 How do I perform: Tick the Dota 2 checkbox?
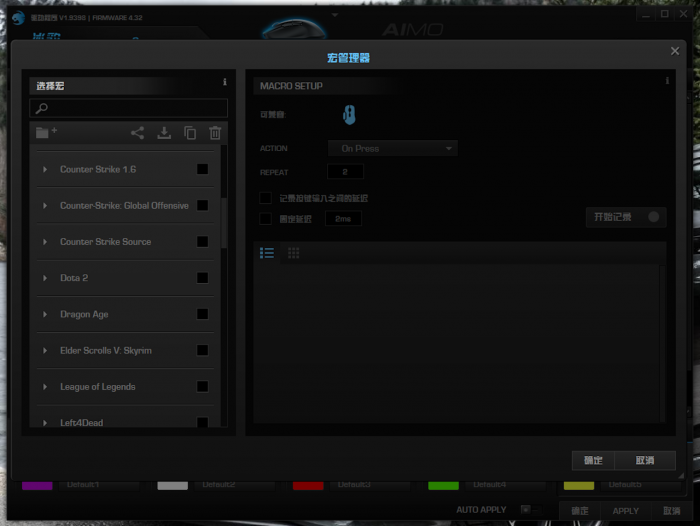[203, 278]
